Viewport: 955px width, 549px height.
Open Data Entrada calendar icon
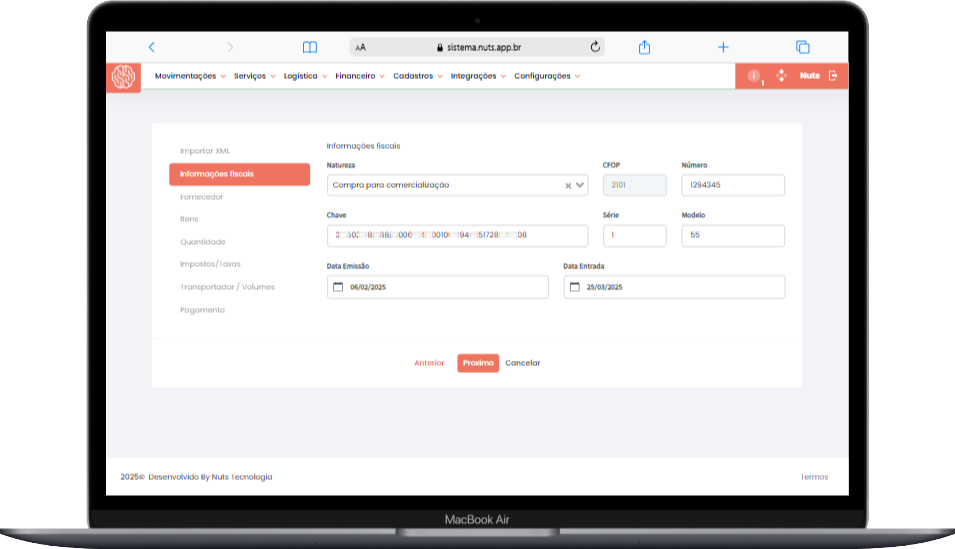[574, 287]
